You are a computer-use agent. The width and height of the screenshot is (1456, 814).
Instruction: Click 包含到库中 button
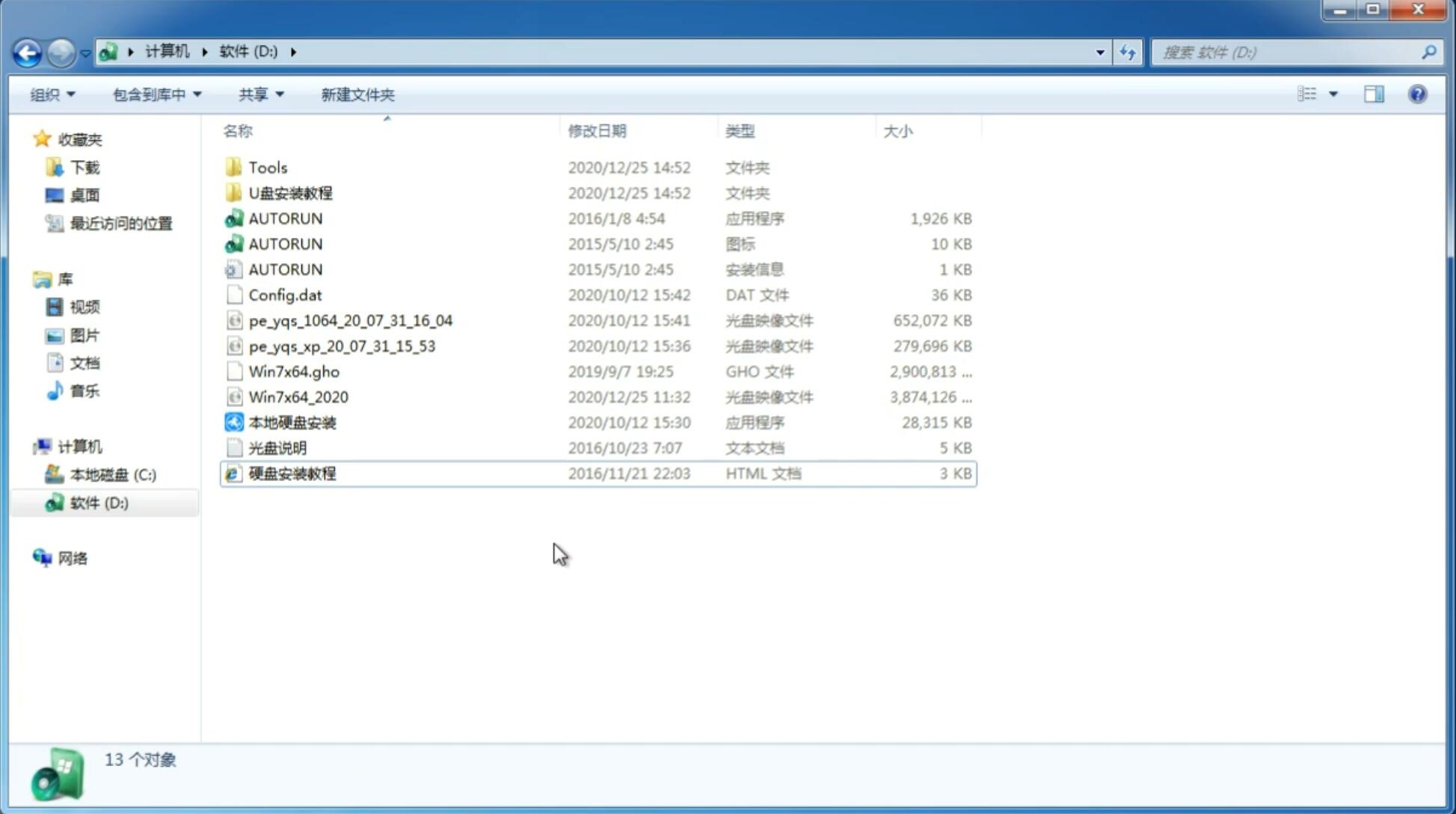155,94
